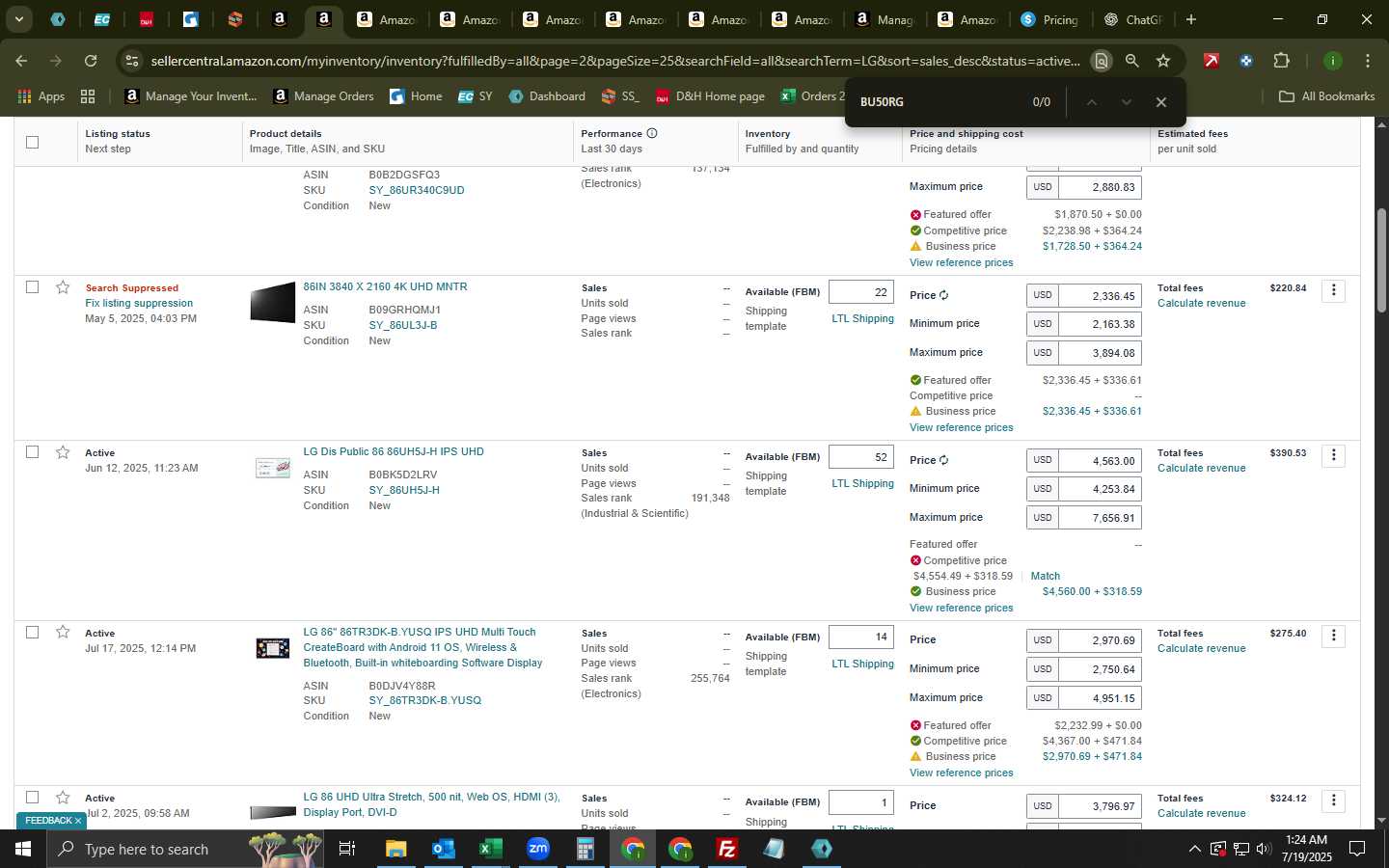Check the 86TR3DK-B.YUSQ listing checkbox
Image resolution: width=1389 pixels, height=868 pixels.
click(x=32, y=633)
